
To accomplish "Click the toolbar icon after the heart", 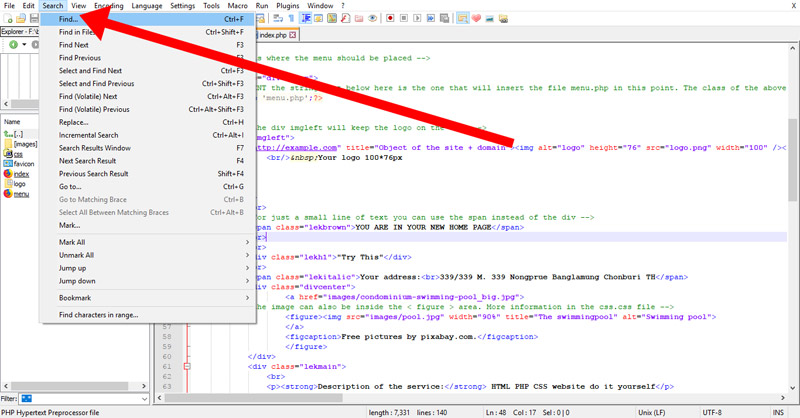I will click(490, 19).
